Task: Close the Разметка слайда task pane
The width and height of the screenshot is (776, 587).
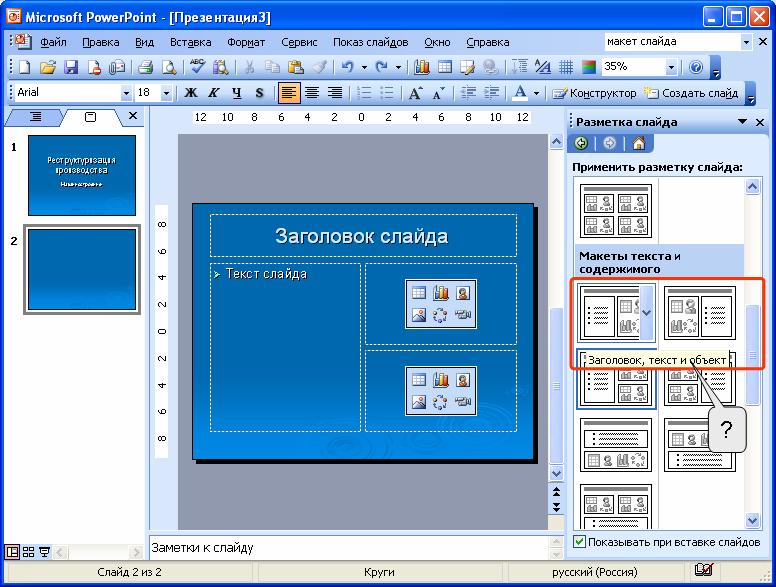Action: pyautogui.click(x=760, y=122)
